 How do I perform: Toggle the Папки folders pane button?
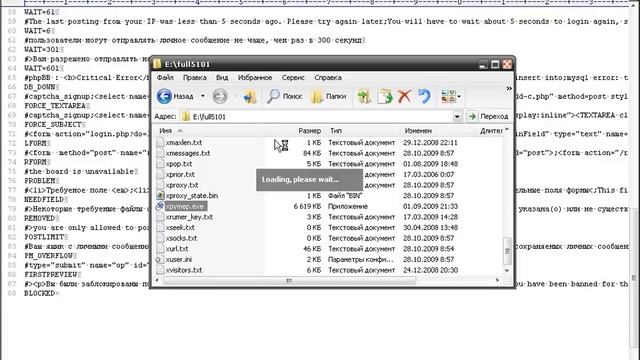coord(328,96)
